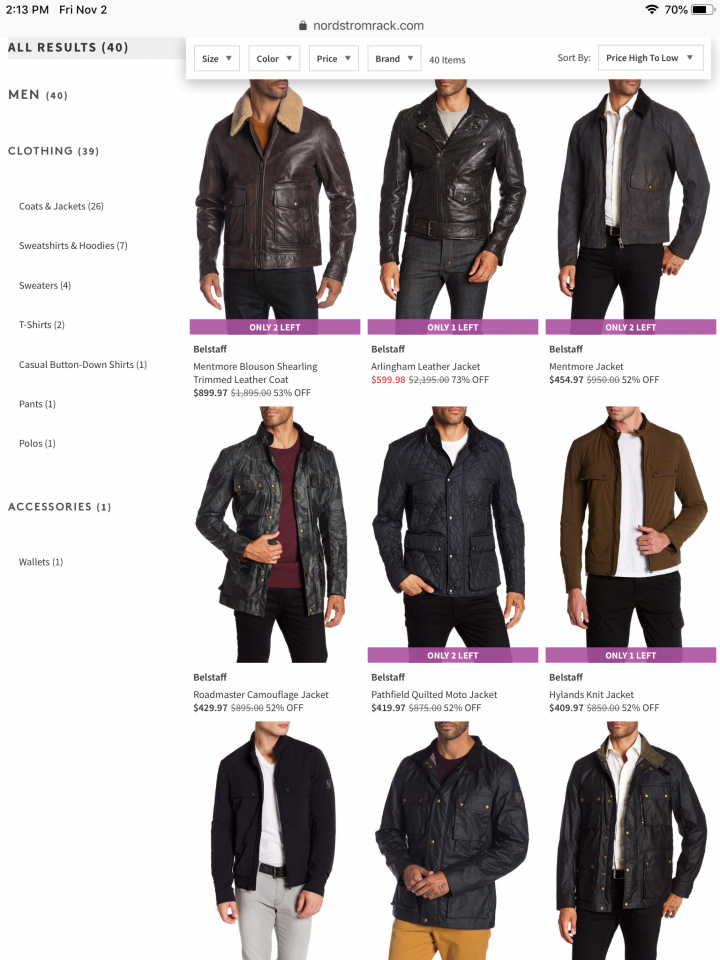Select the Coats & Jackets category

pyautogui.click(x=61, y=206)
